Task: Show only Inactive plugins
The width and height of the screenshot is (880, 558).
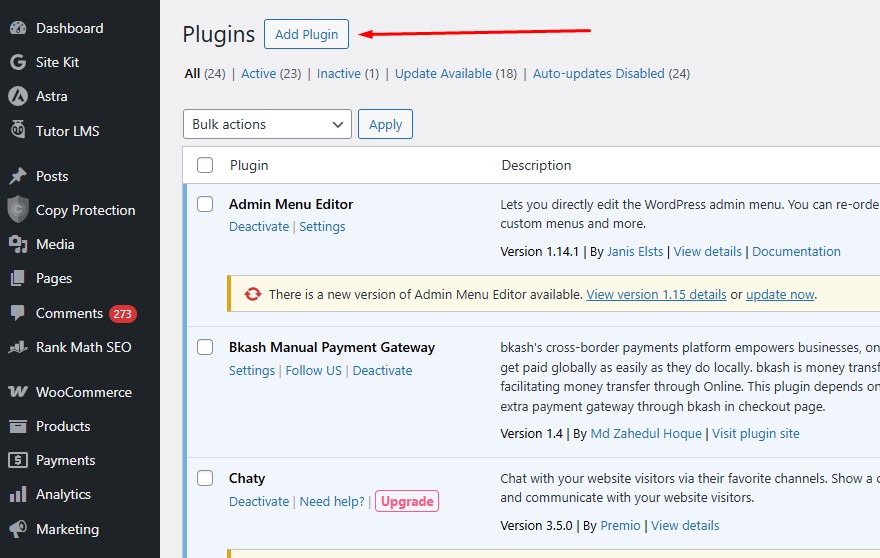Action: pyautogui.click(x=338, y=73)
